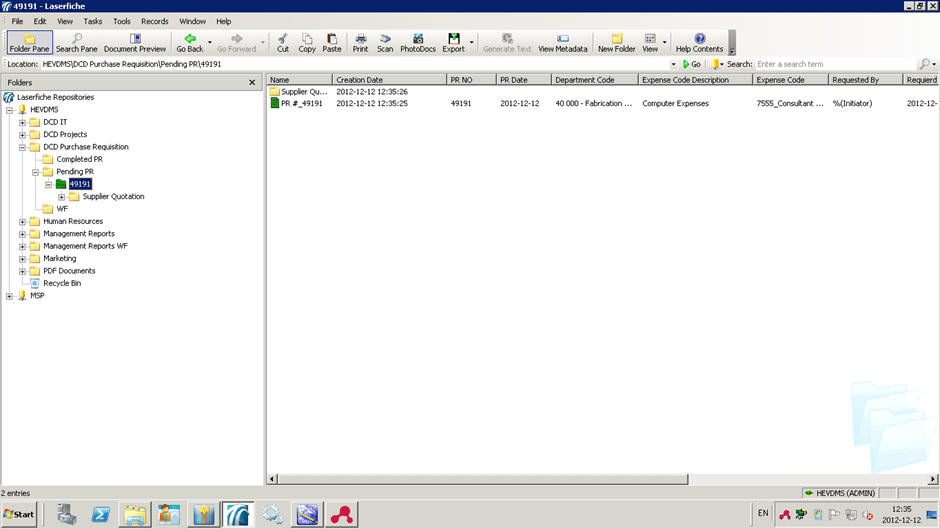Start a Scan from the toolbar
Image resolution: width=940 pixels, height=529 pixels.
(385, 43)
